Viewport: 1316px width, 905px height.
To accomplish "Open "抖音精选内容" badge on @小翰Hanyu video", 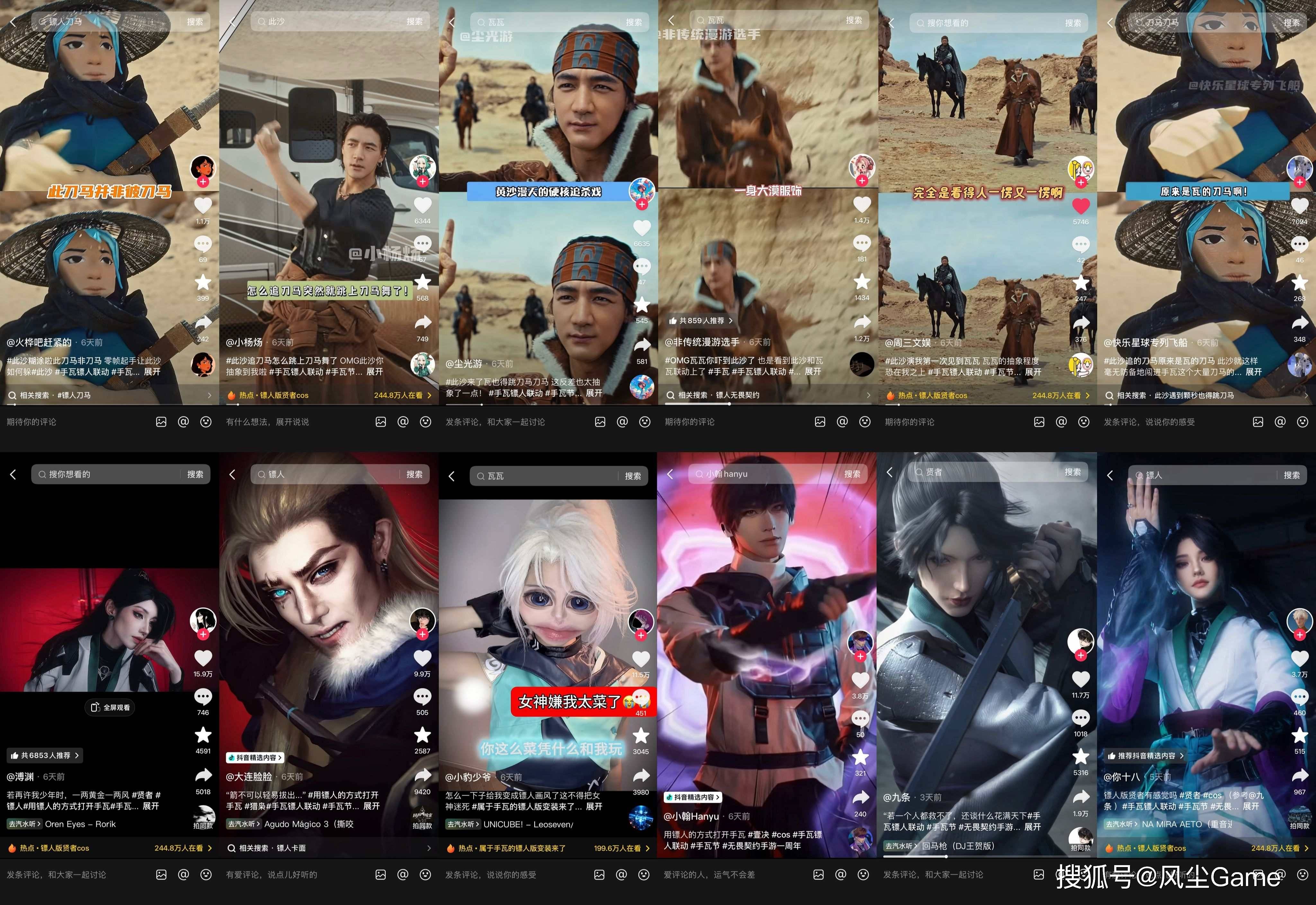I will 693,797.
